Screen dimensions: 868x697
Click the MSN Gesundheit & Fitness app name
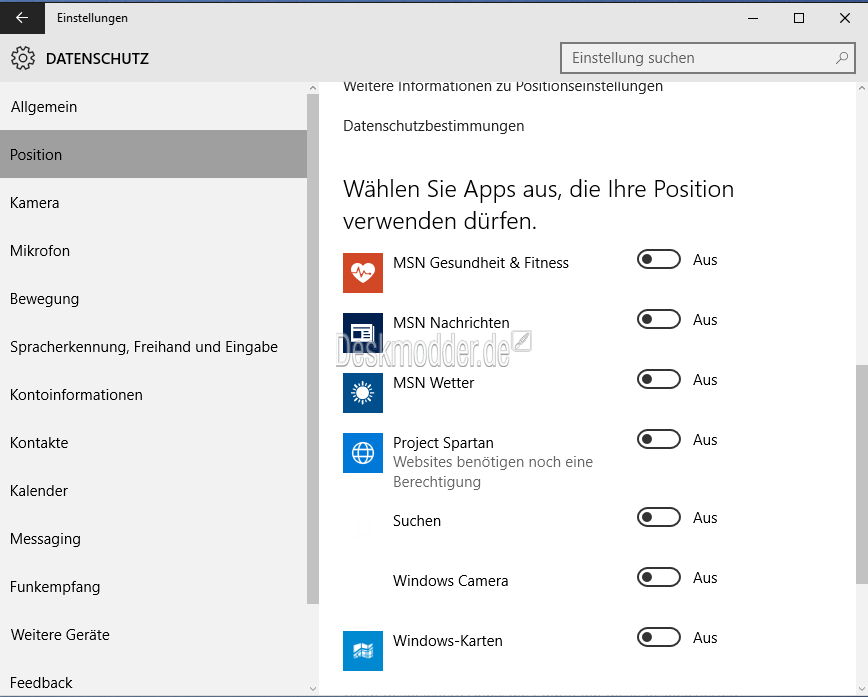[480, 262]
